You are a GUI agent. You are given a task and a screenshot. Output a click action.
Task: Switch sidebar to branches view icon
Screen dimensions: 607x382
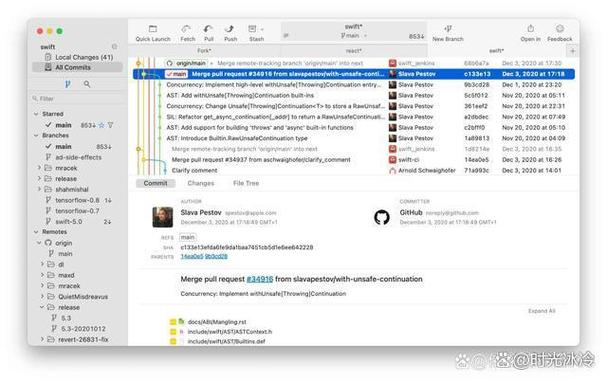click(x=68, y=84)
